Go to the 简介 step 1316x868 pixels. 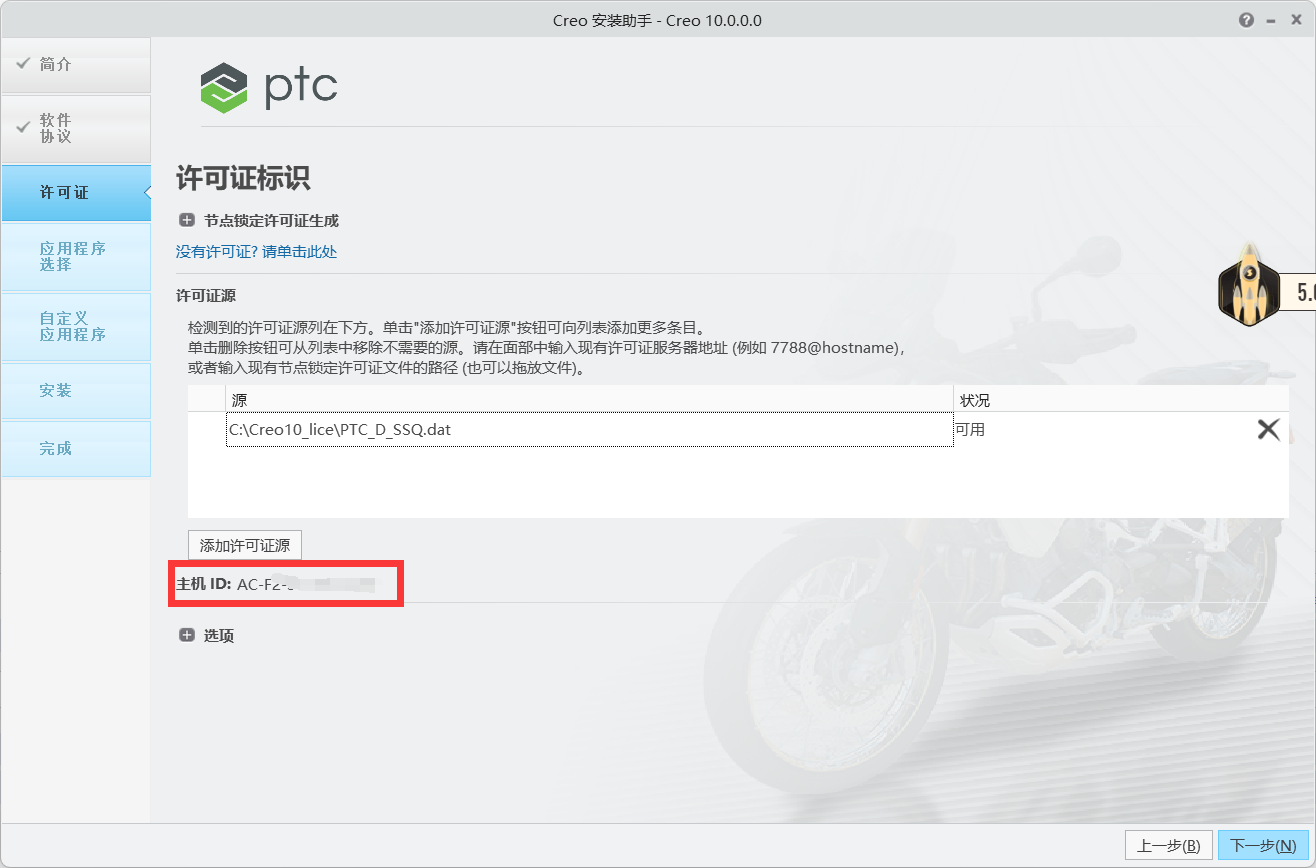point(76,65)
